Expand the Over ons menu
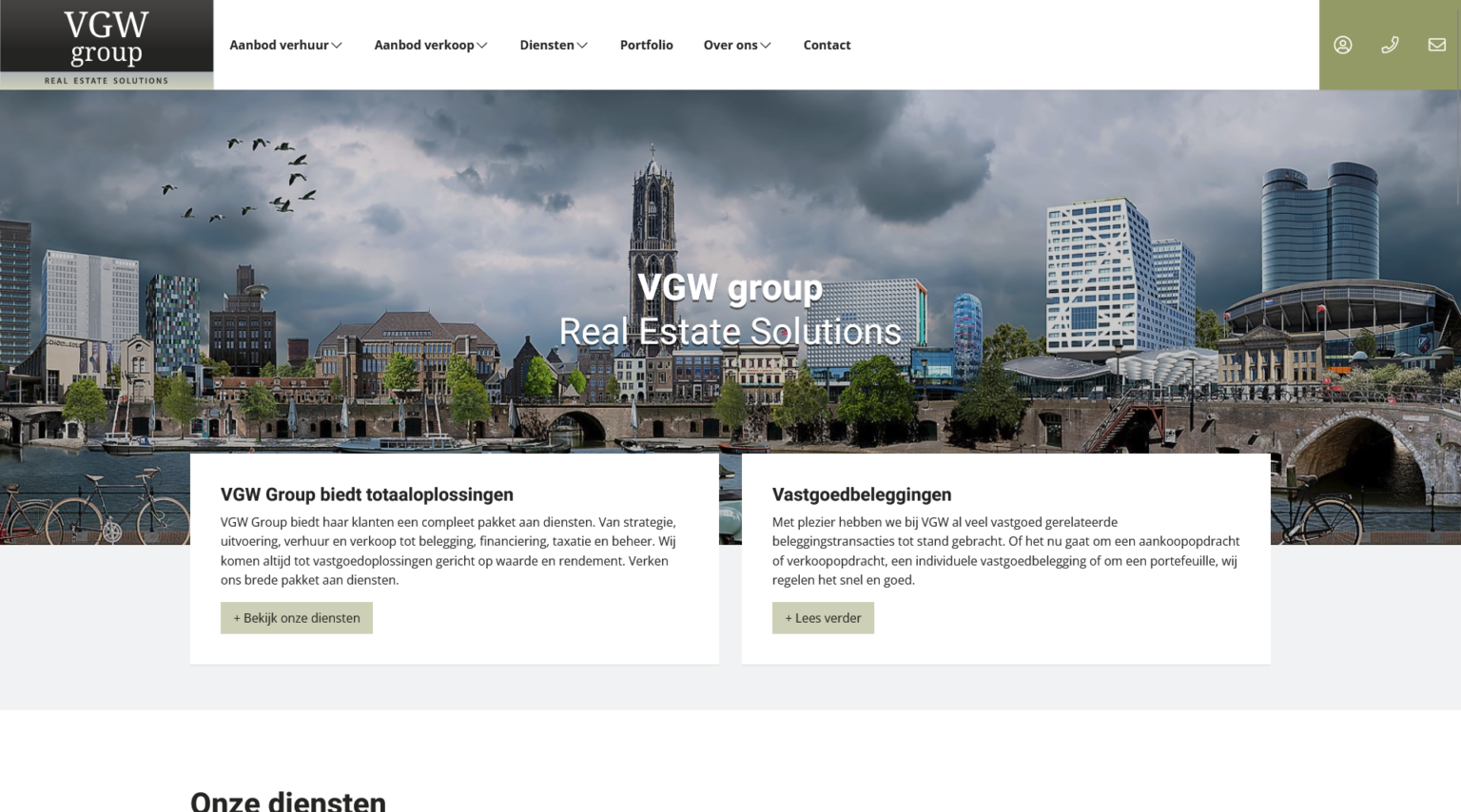Image resolution: width=1461 pixels, height=812 pixels. 737,45
